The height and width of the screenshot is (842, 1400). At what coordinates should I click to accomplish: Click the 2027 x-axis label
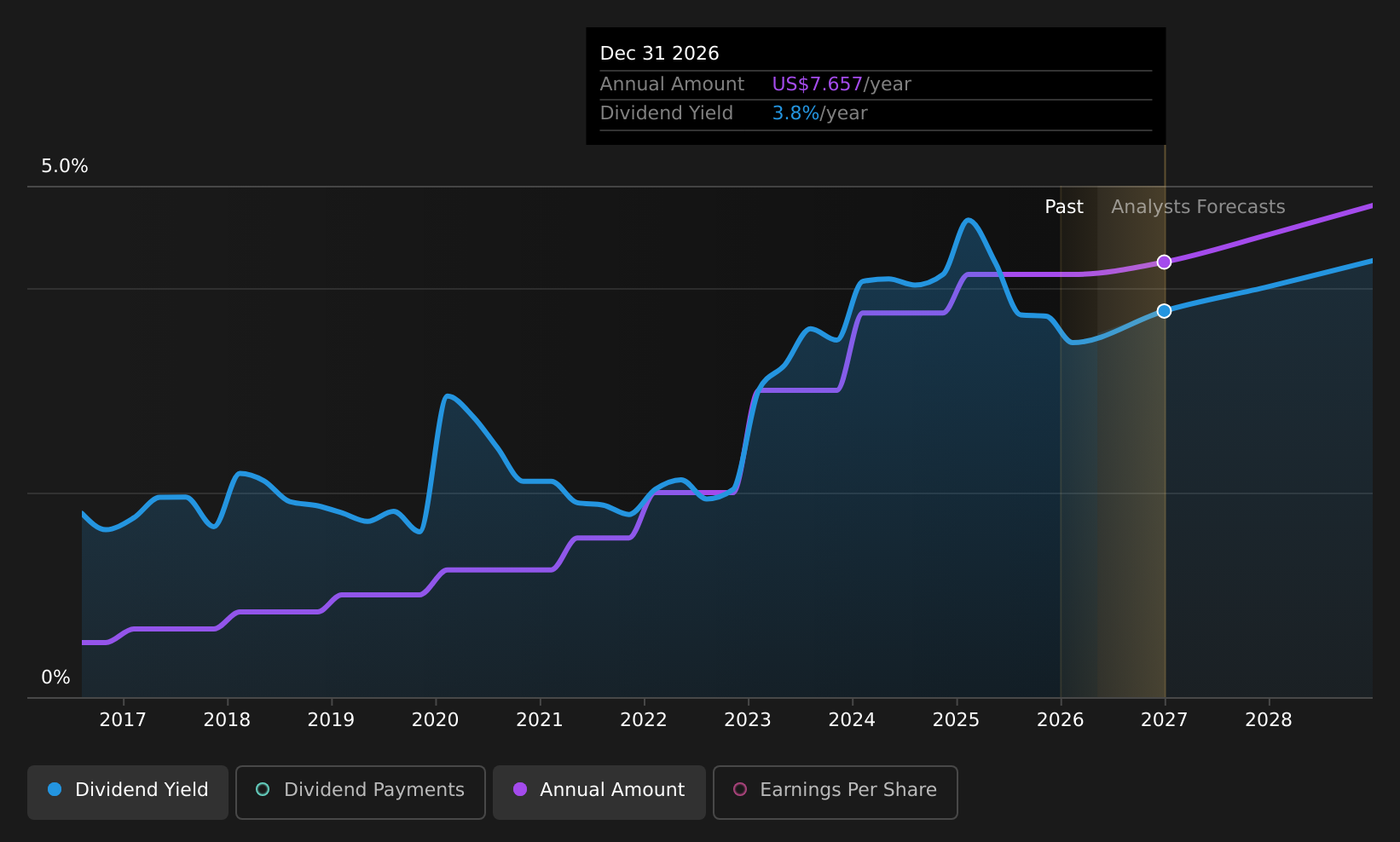click(x=1165, y=720)
